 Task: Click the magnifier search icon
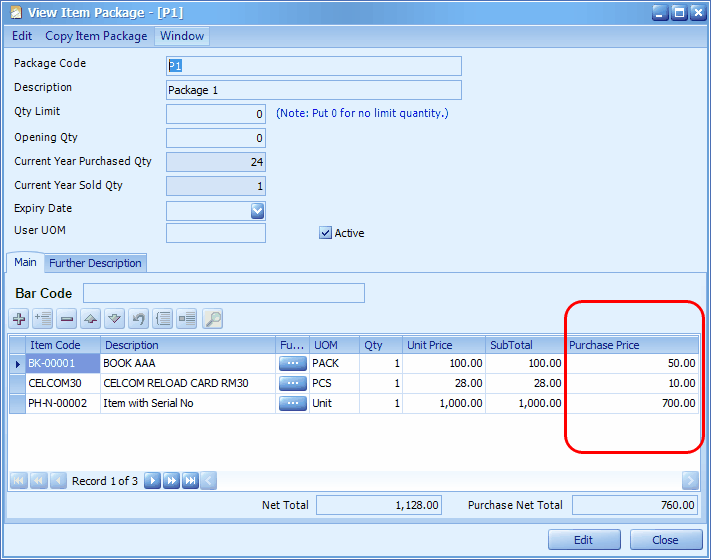pos(212,319)
